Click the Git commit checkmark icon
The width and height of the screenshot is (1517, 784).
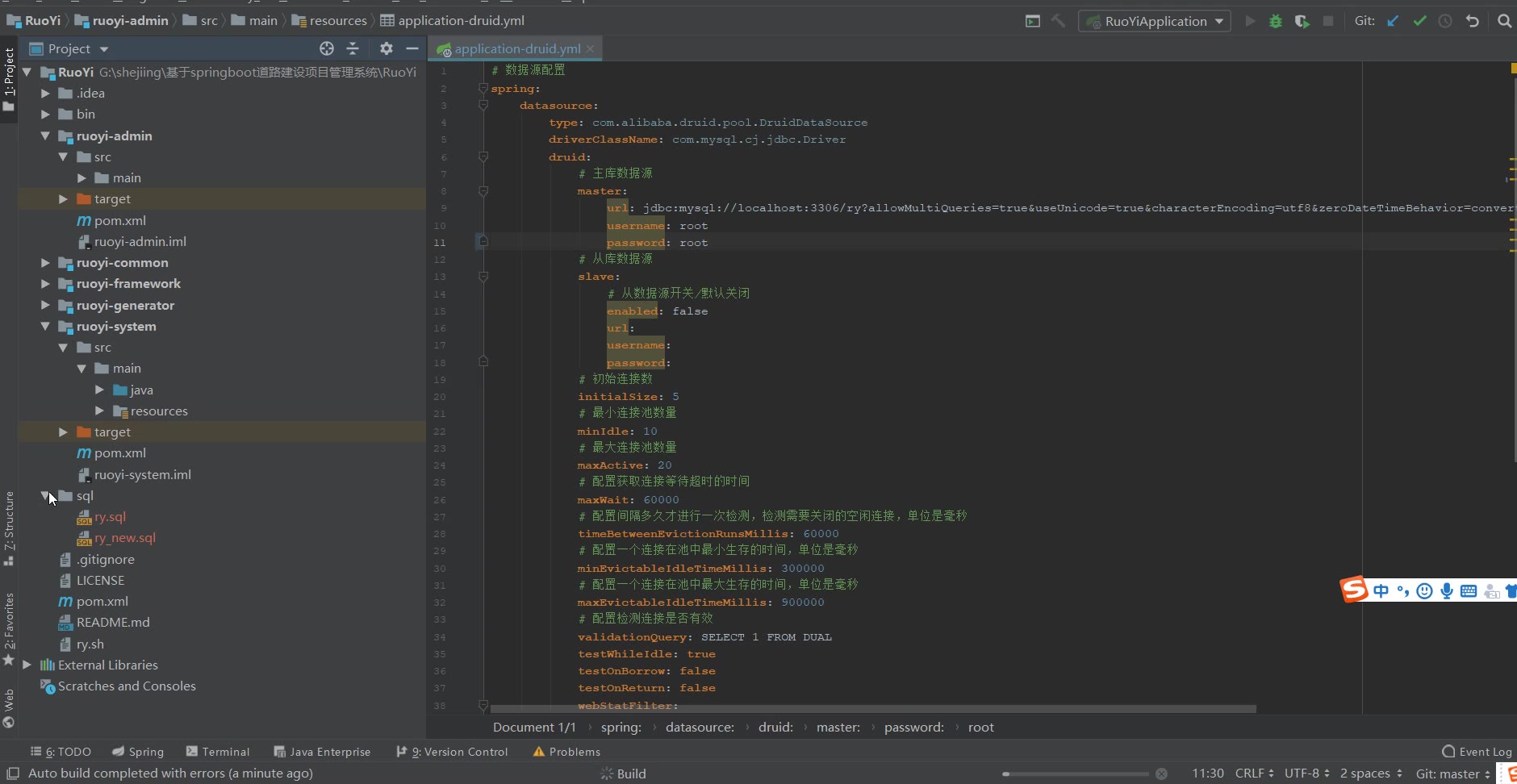[1419, 21]
